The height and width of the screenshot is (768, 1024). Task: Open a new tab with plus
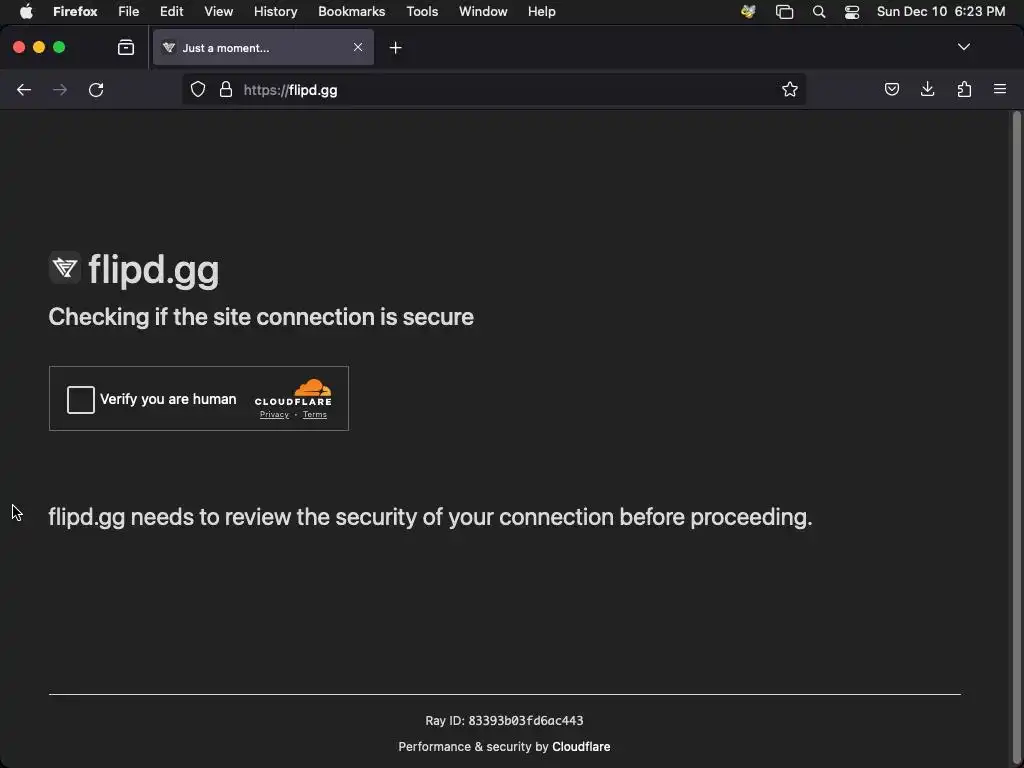pyautogui.click(x=396, y=48)
